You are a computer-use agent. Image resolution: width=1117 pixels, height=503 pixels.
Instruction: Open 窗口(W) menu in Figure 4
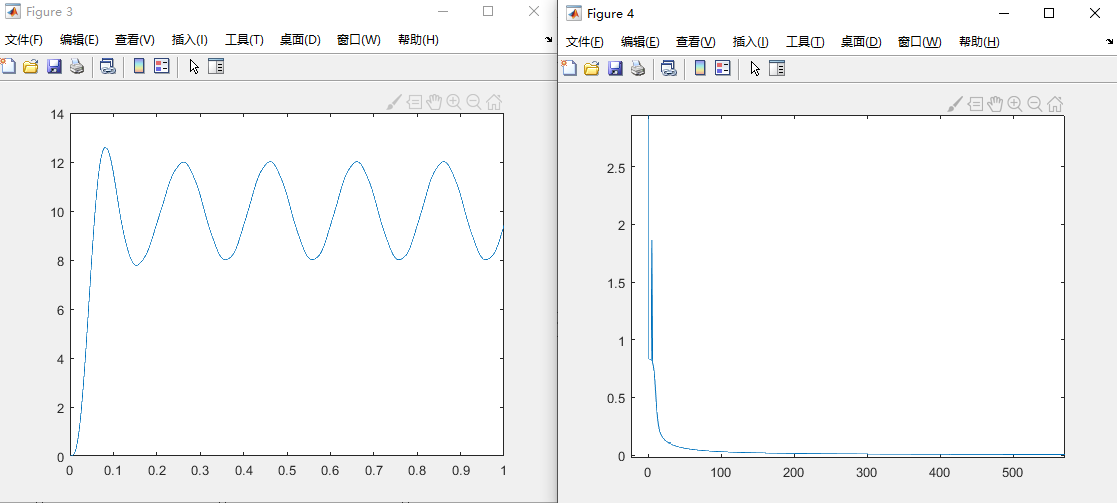point(920,42)
